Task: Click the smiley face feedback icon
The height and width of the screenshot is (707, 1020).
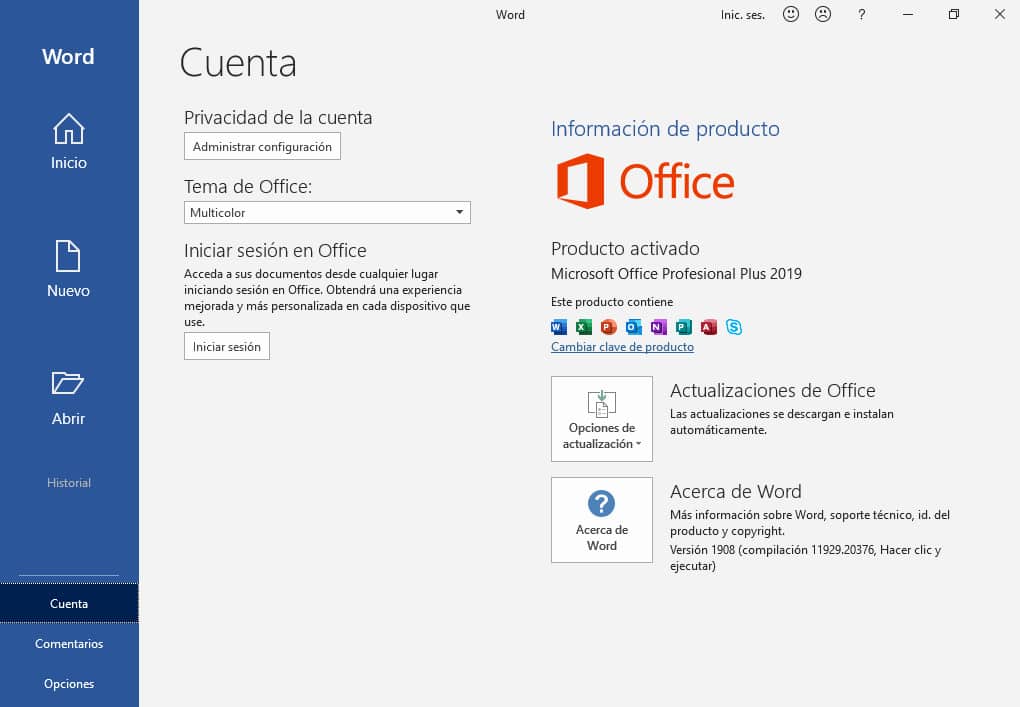Action: [x=790, y=15]
